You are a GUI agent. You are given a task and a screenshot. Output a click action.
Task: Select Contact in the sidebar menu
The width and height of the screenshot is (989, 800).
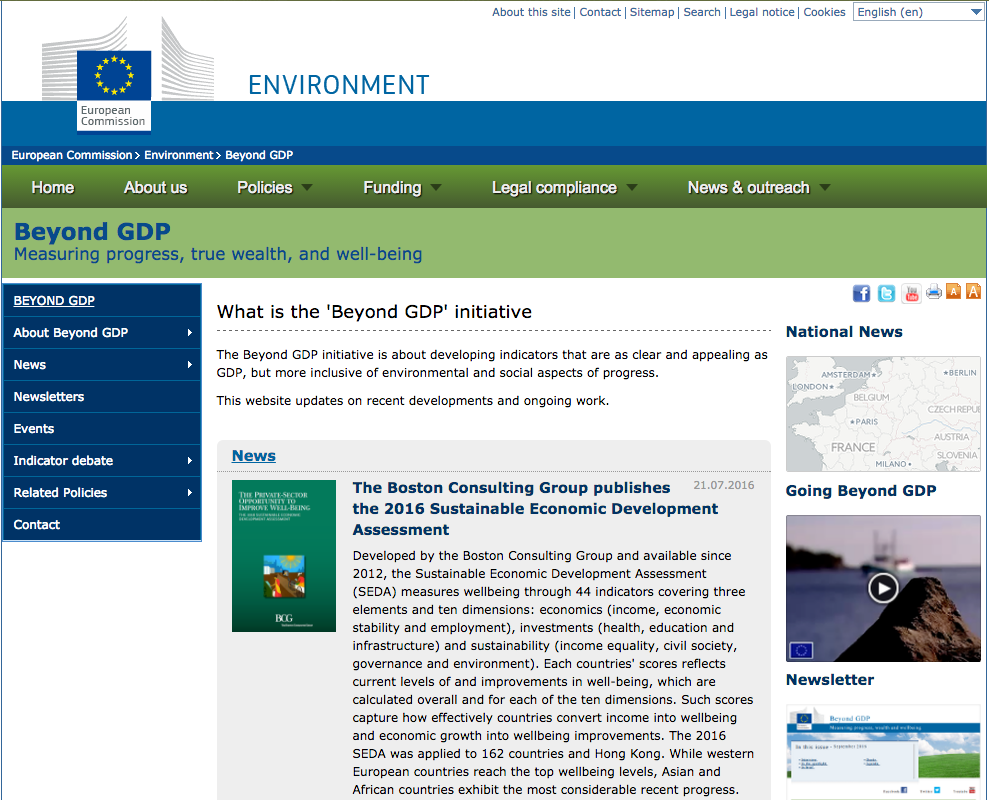(102, 525)
